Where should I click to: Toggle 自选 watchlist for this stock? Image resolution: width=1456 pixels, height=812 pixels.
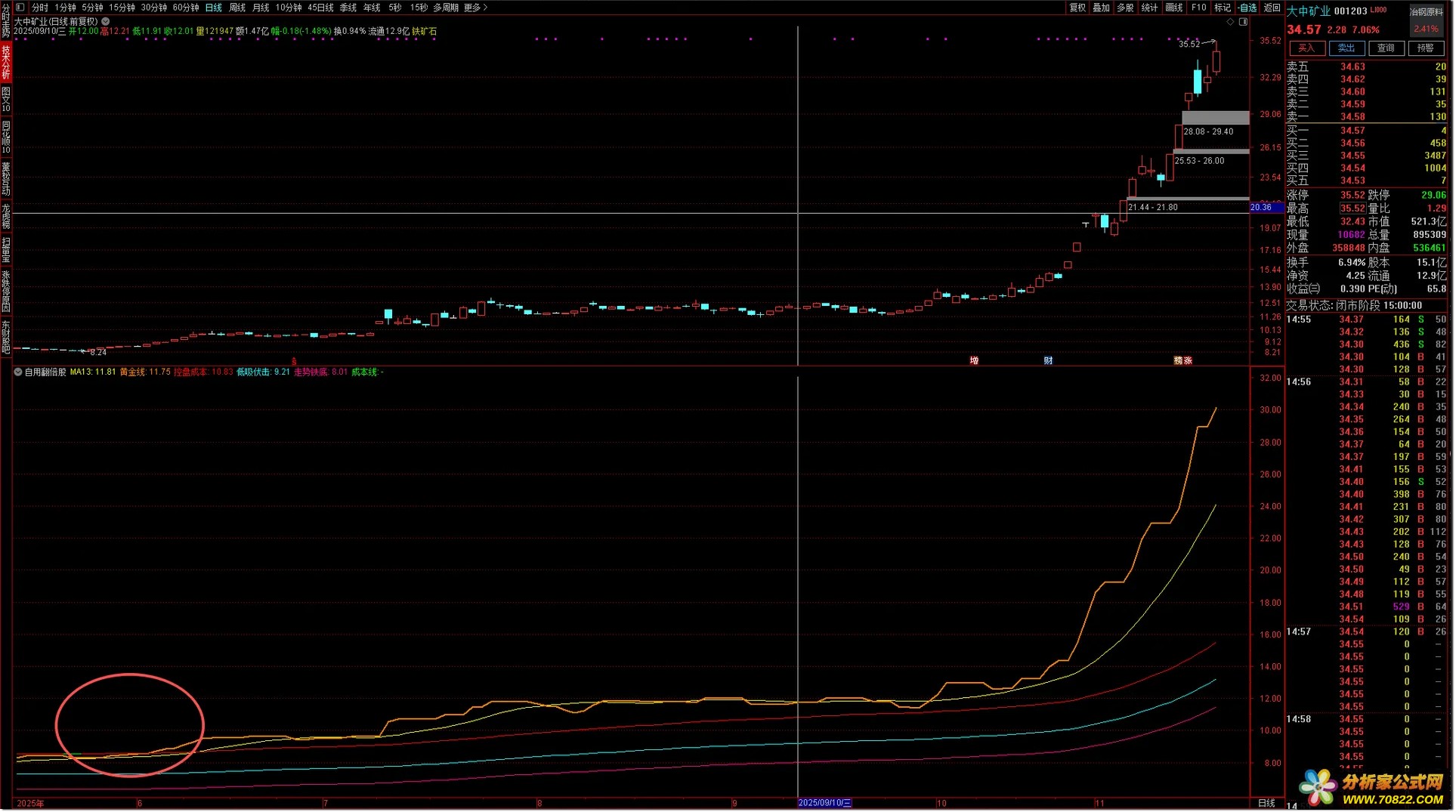point(1247,8)
